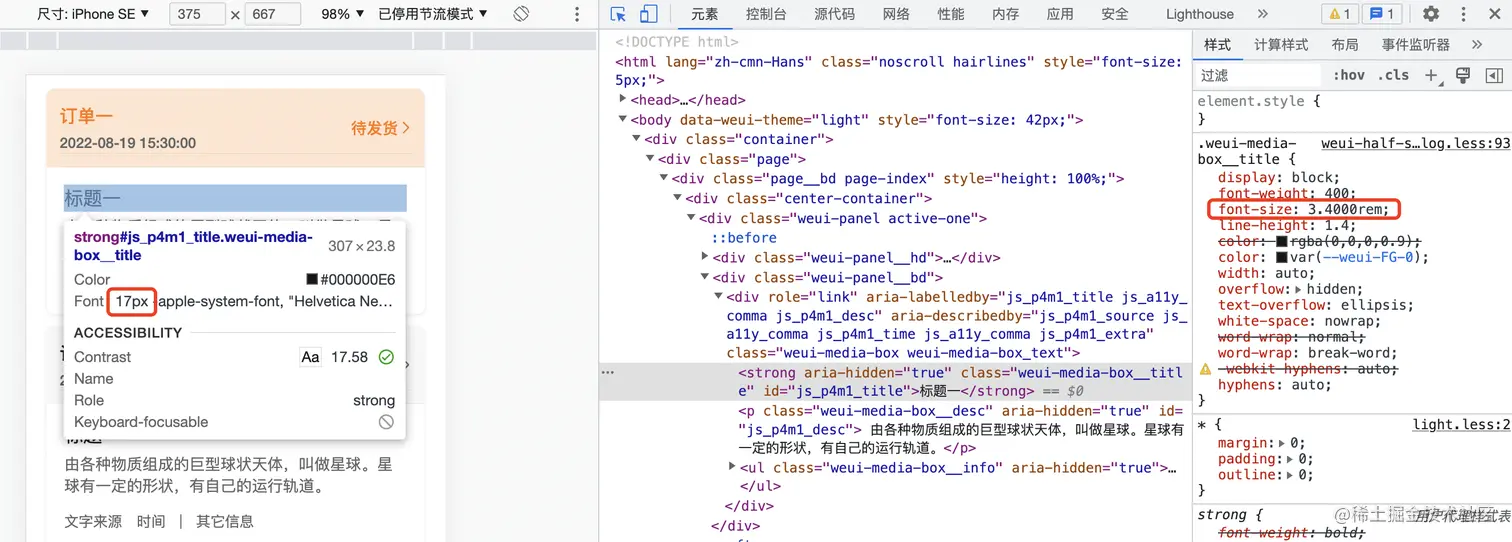Toggle the :hov element state panel
The image size is (1512, 542).
coord(1348,75)
